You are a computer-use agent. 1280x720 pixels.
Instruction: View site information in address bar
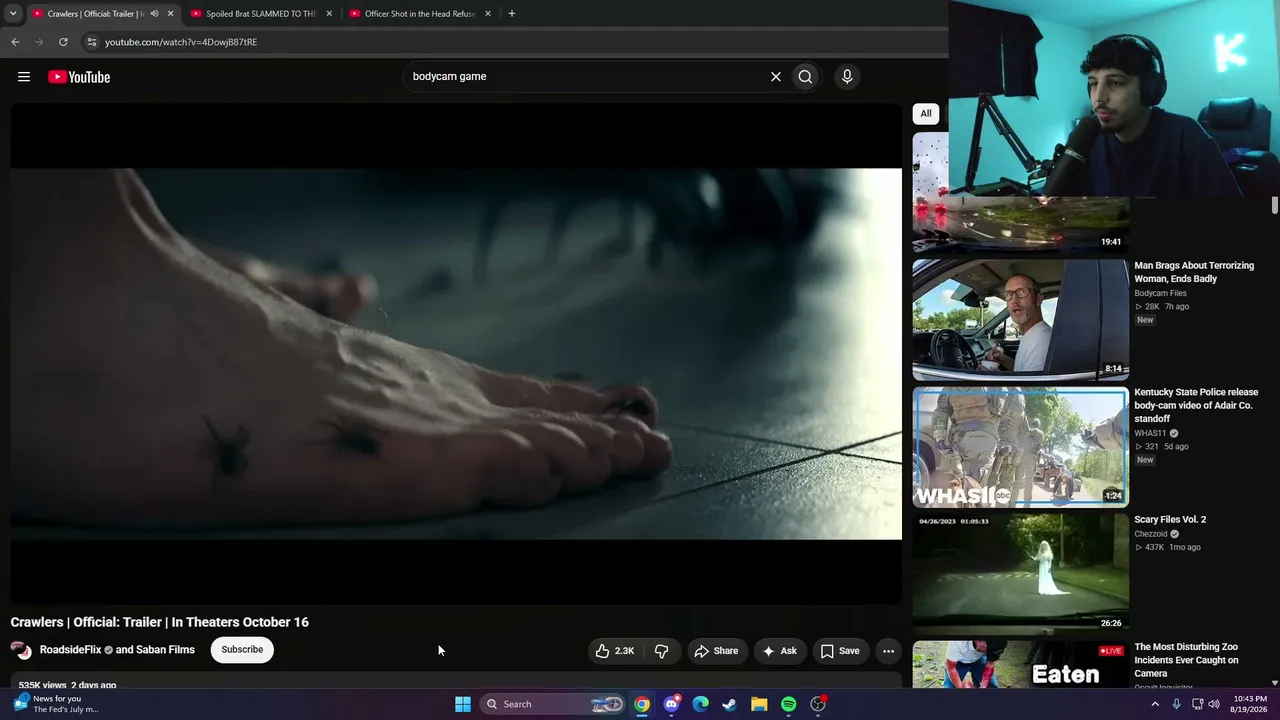(91, 42)
